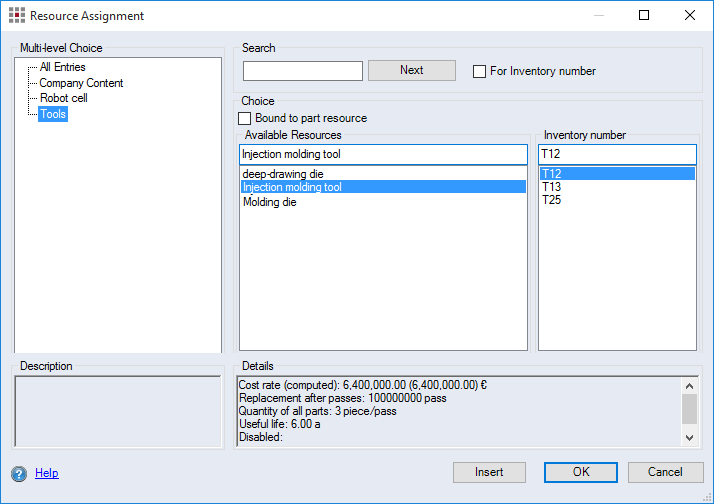Click inside the Description text box
Screen dimensions: 714x504
pyautogui.click(x=117, y=412)
